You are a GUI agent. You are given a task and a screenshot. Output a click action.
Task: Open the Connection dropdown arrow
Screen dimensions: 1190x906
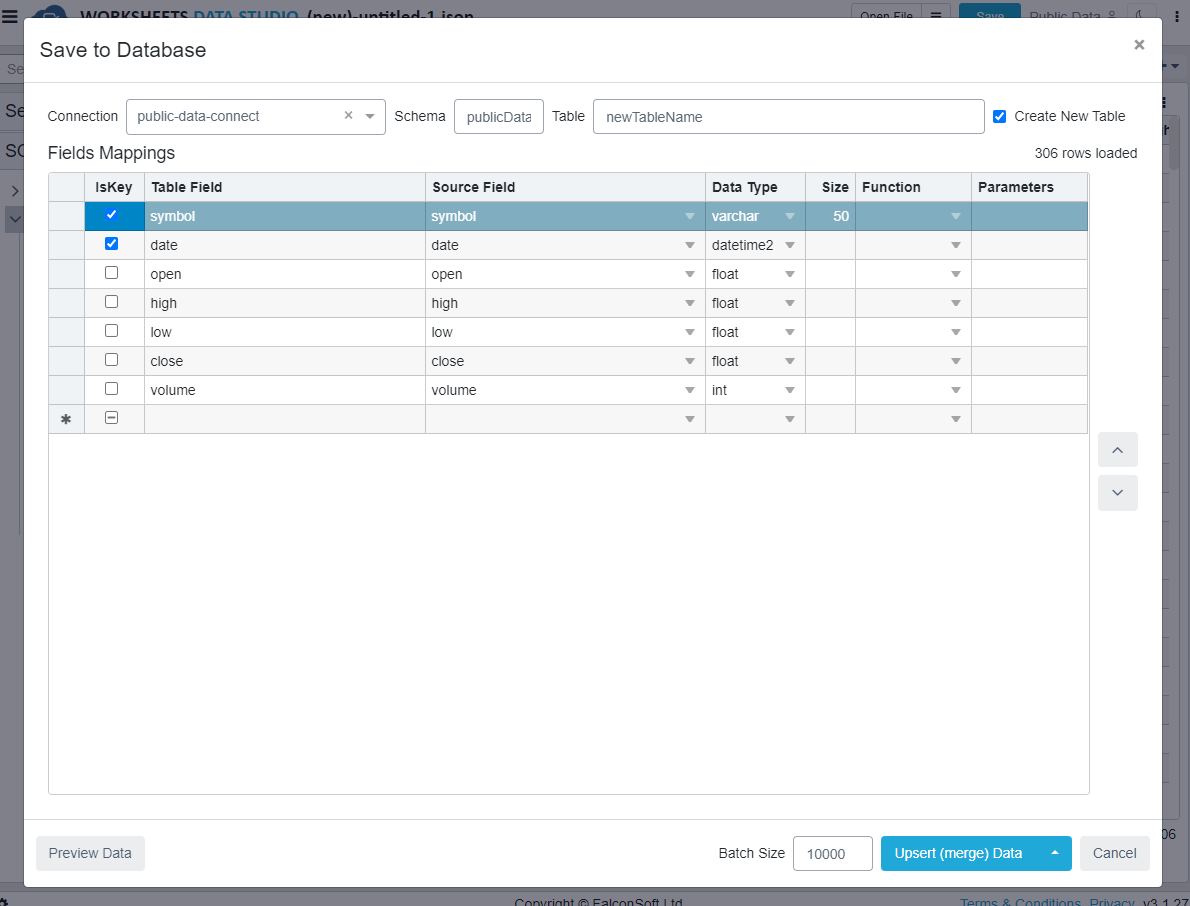click(x=370, y=116)
